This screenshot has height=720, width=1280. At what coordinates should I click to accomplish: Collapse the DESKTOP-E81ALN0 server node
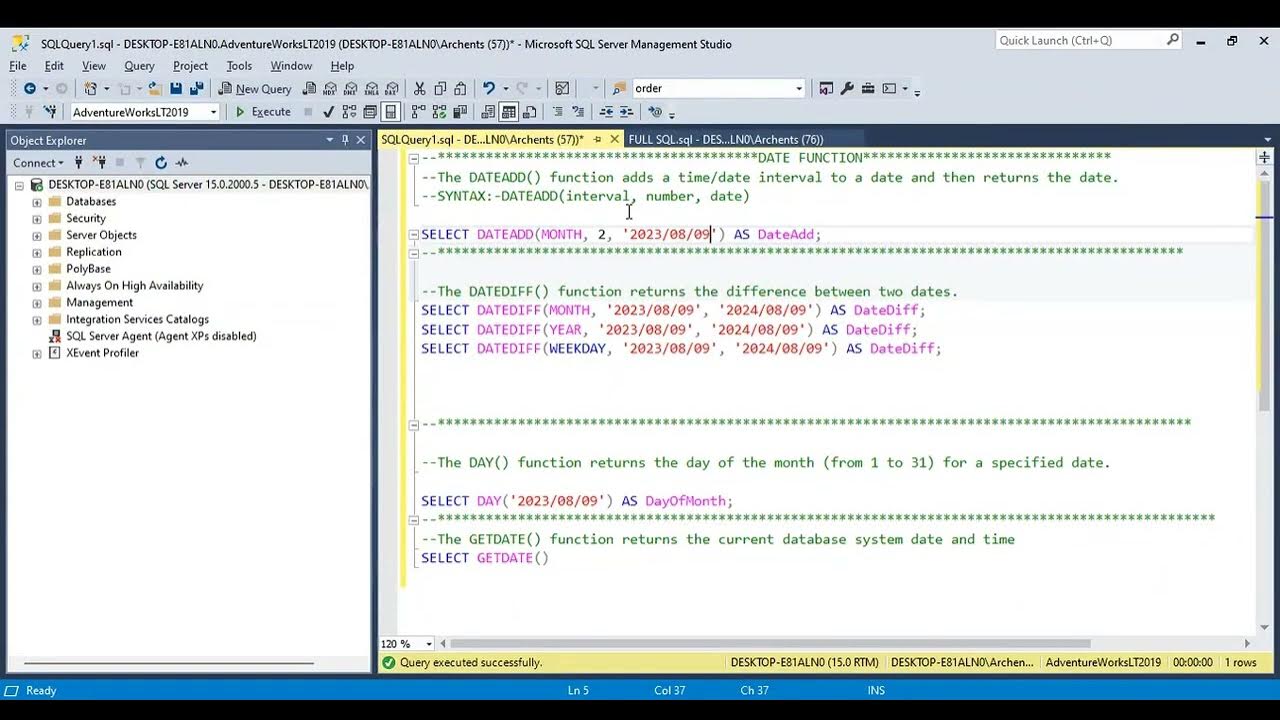[19, 185]
